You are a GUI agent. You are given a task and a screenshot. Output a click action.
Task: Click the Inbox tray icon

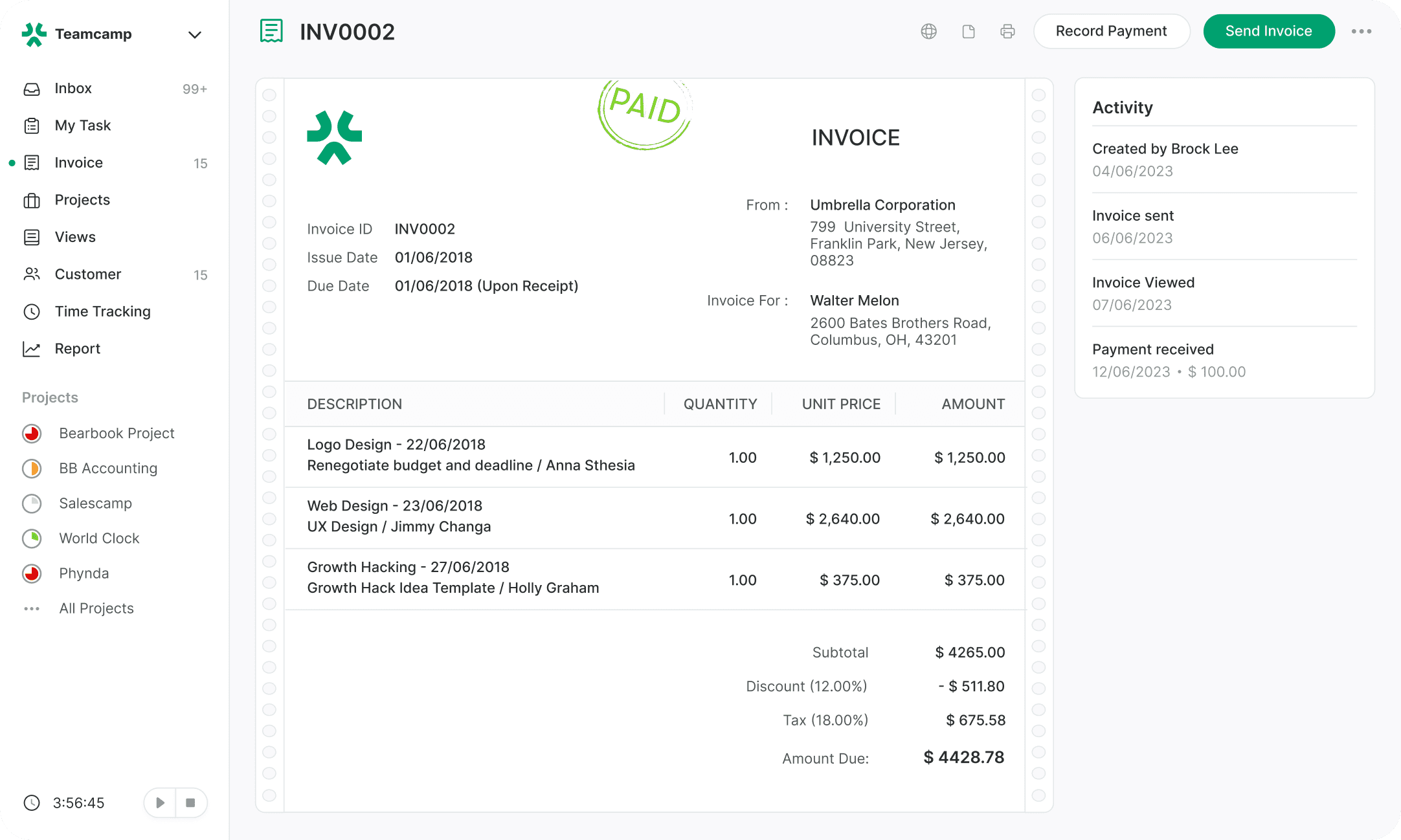pos(32,89)
